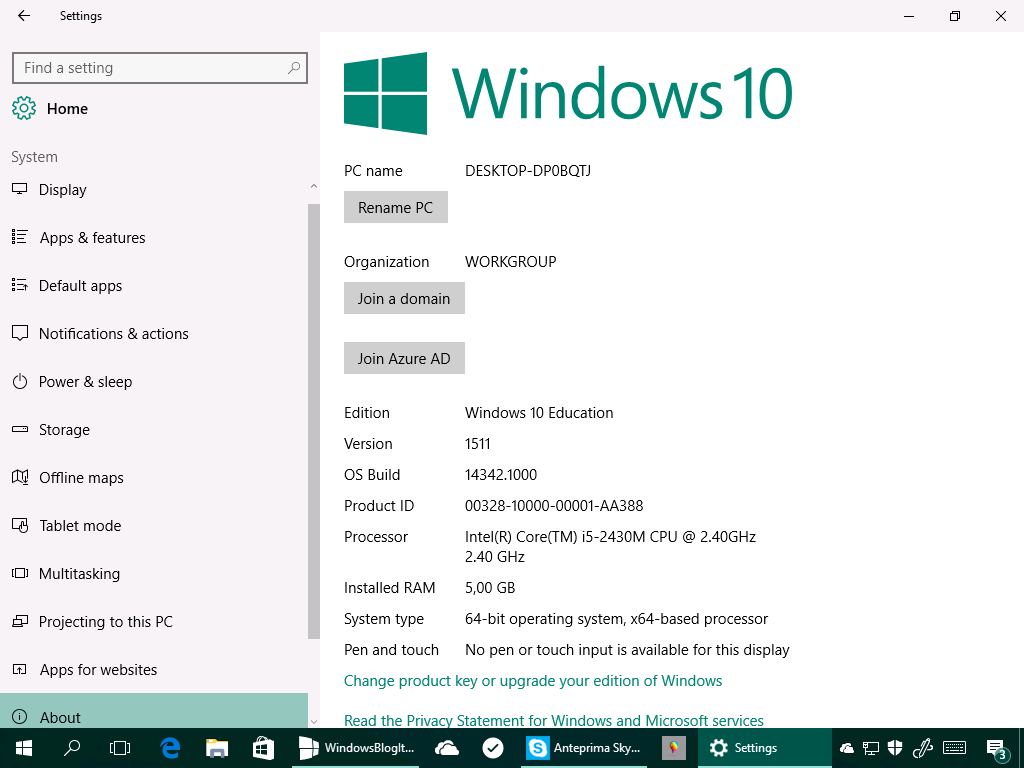Open Action Center notifications
Viewport: 1024px width, 768px height.
[997, 749]
